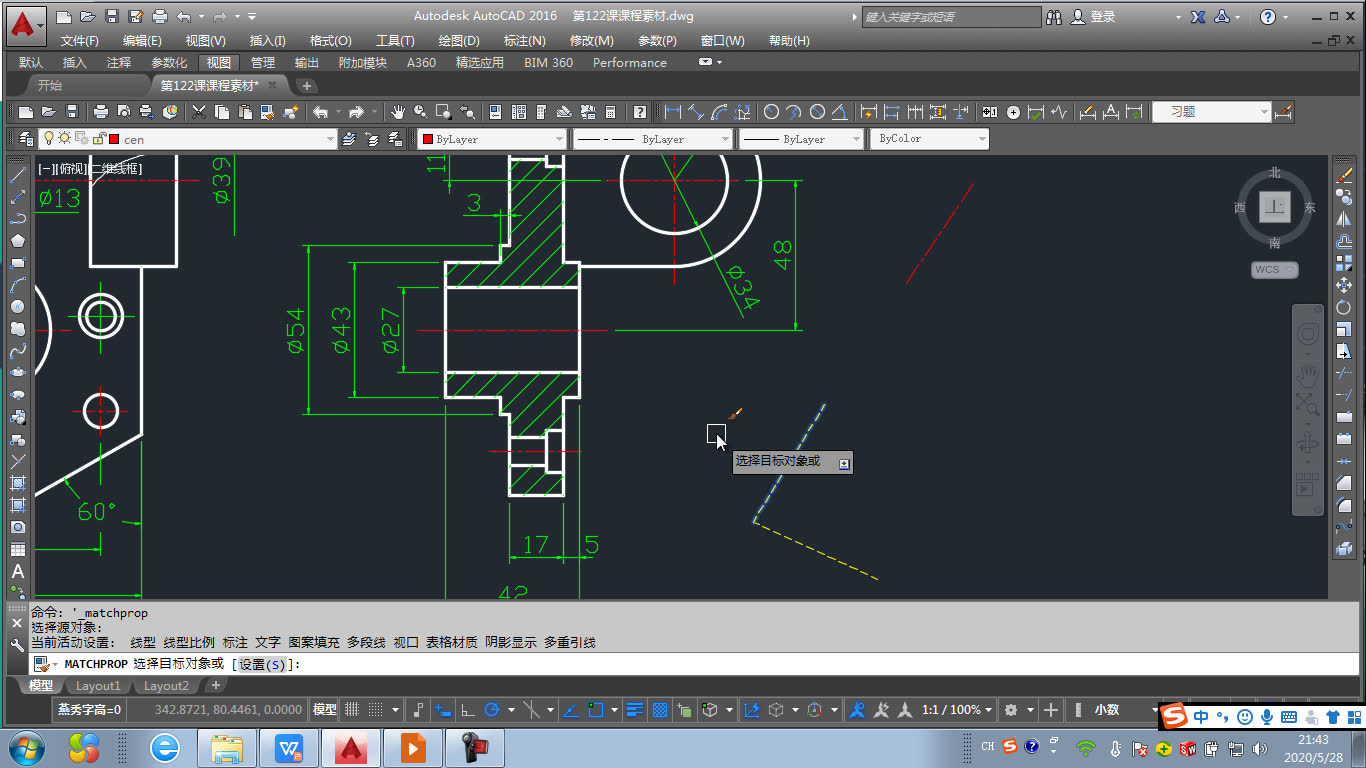Toggle object snap in status bar
Screen dimensions: 1366x768
point(596,710)
